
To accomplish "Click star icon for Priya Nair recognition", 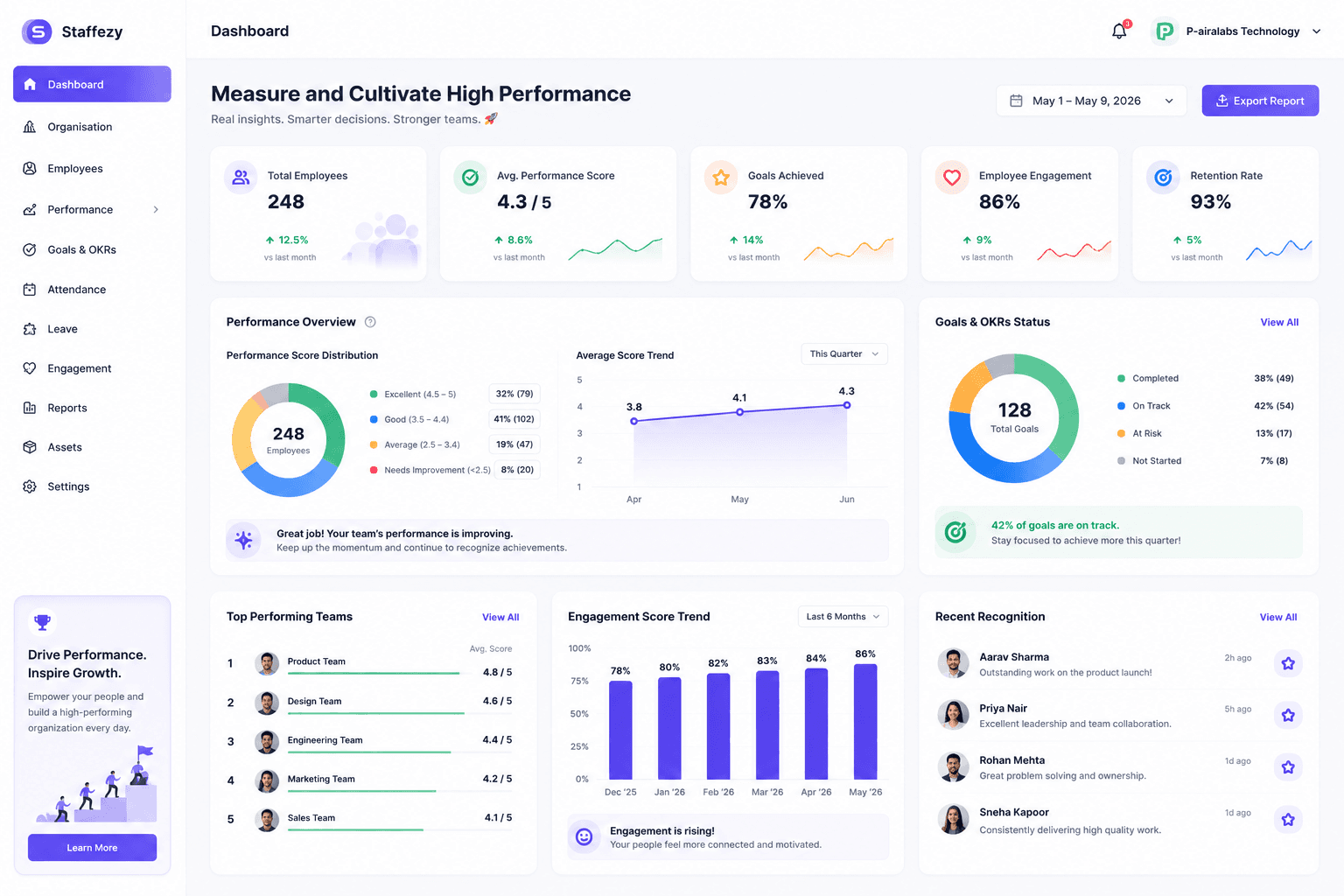I will point(1288,716).
